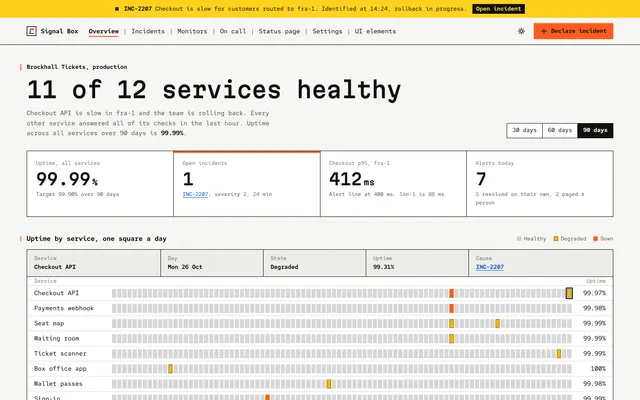Image resolution: width=640 pixels, height=400 pixels.
Task: Click the Waiting room service name
Action: pyautogui.click(x=56, y=338)
